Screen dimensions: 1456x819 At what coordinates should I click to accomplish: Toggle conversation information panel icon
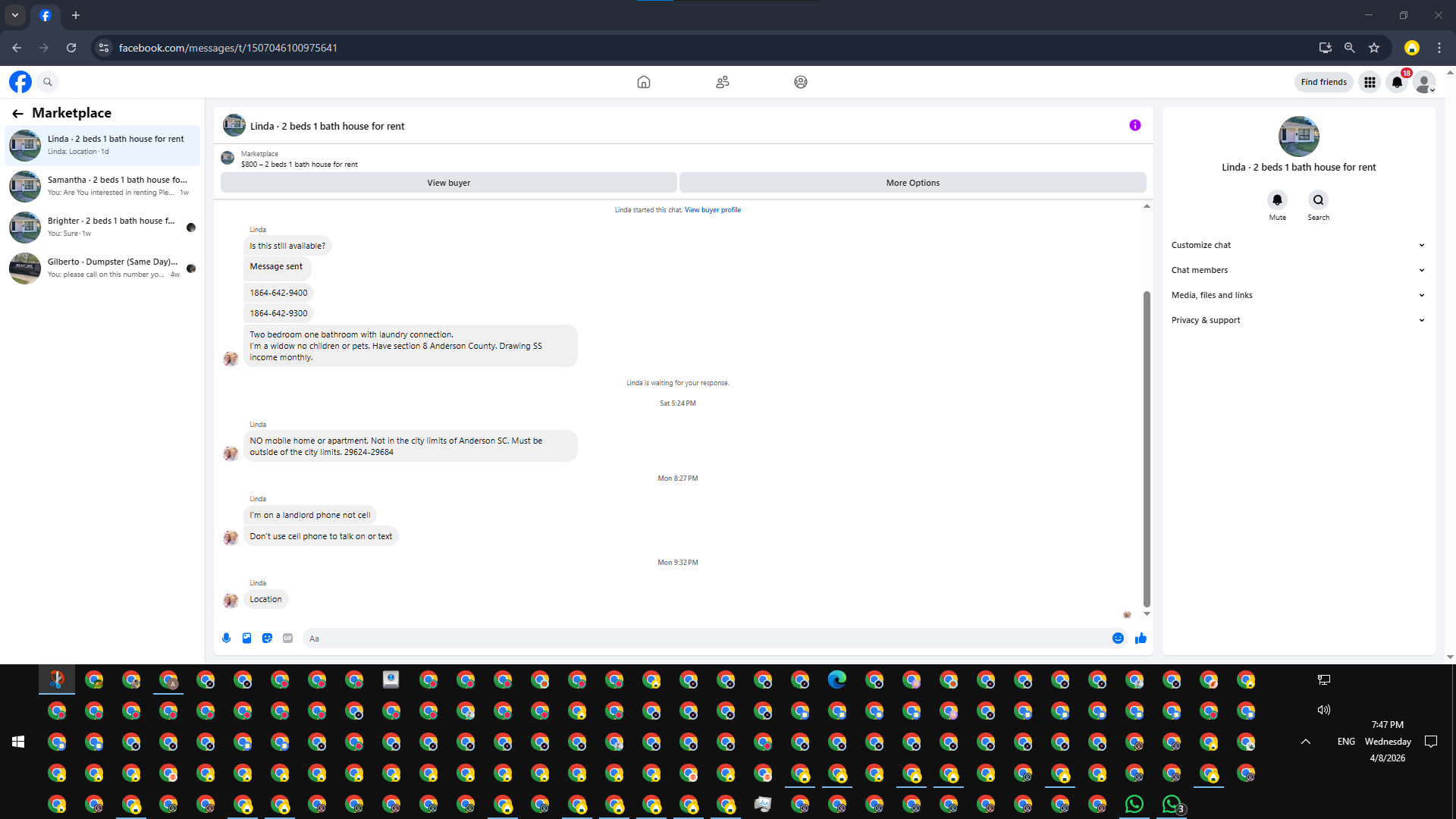(x=1134, y=125)
